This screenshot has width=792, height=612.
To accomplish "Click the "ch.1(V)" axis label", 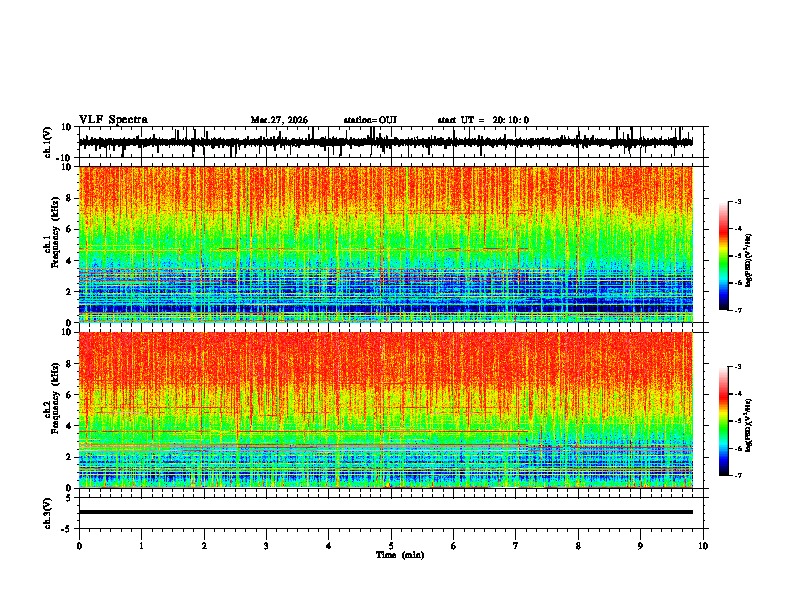I will 48,142.
